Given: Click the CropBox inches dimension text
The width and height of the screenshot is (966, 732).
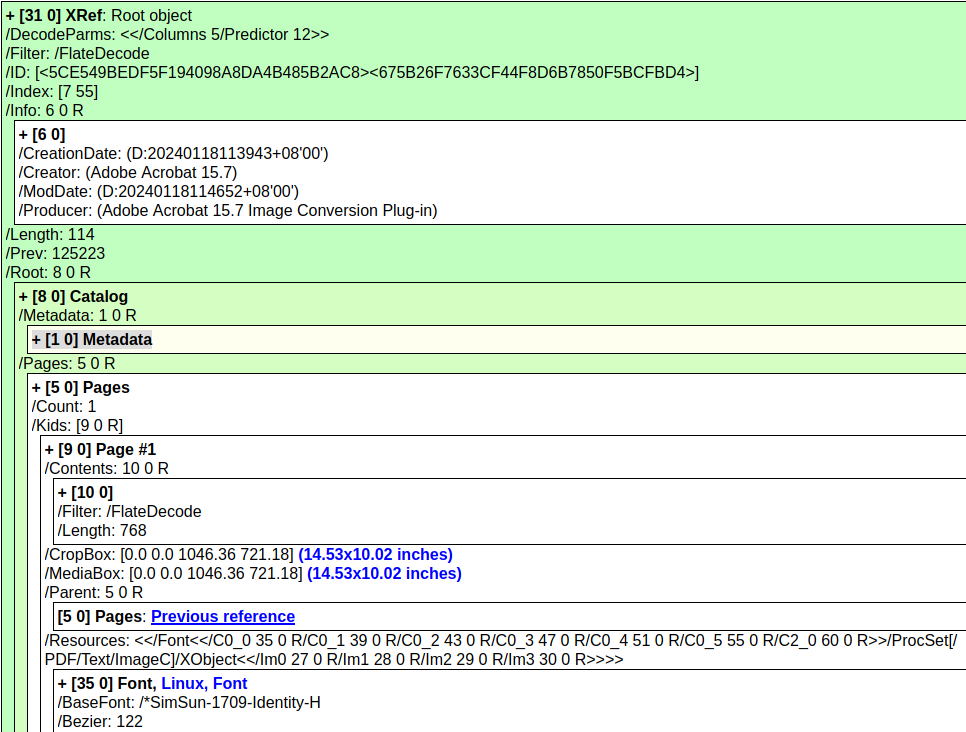Looking at the screenshot, I should [375, 555].
